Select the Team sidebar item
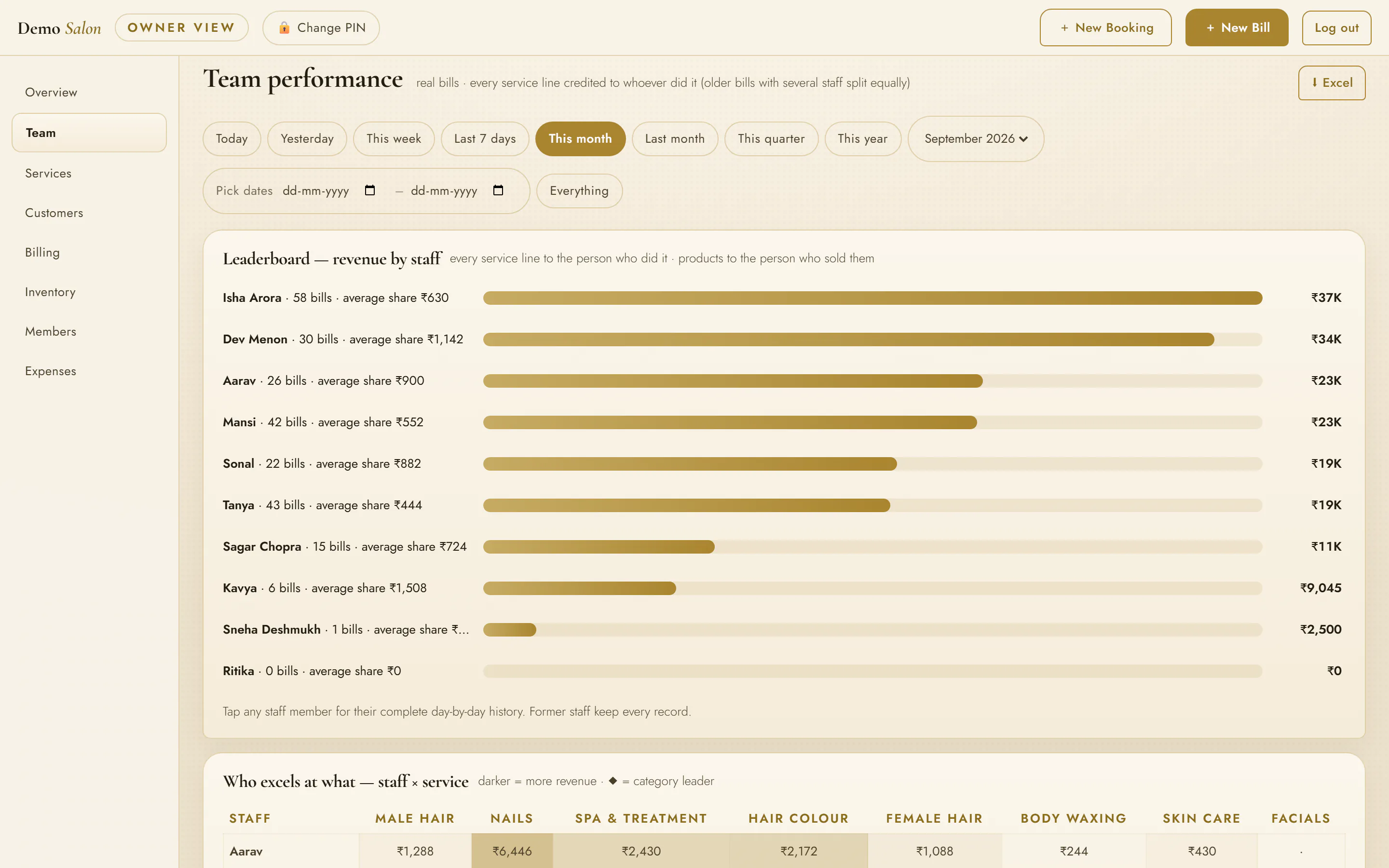The image size is (1389, 868). [89, 133]
